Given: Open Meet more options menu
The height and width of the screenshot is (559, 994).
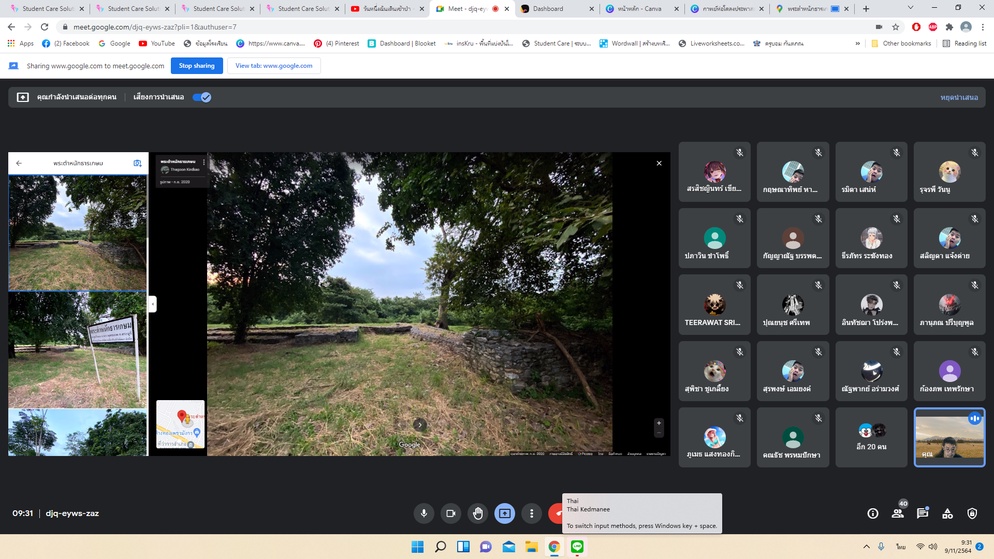Looking at the screenshot, I should 531,513.
